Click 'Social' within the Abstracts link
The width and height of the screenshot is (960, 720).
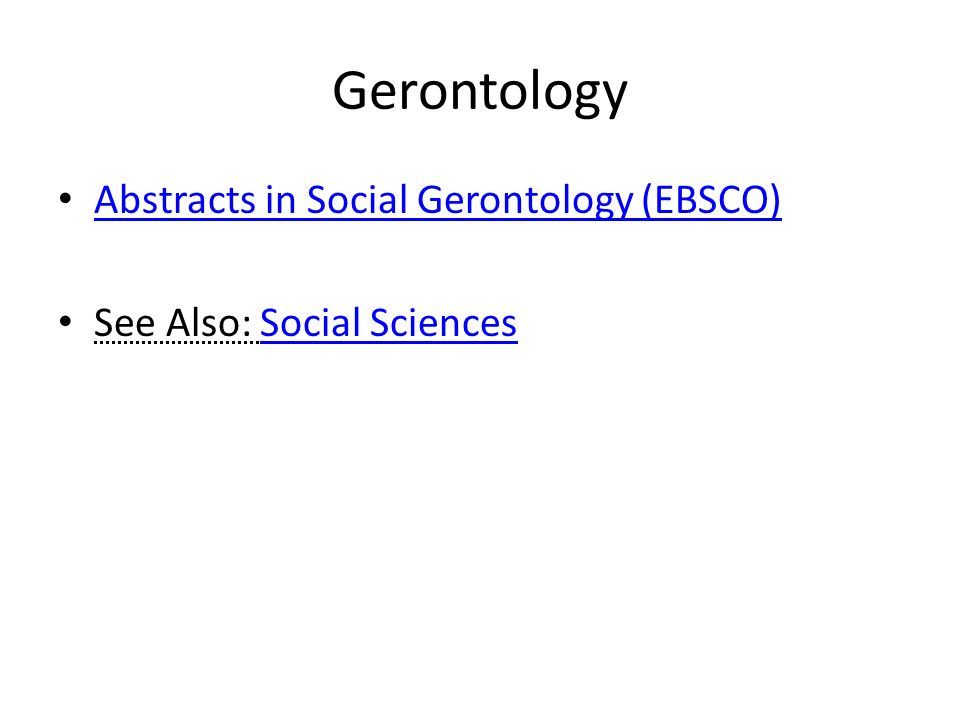[x=357, y=200]
